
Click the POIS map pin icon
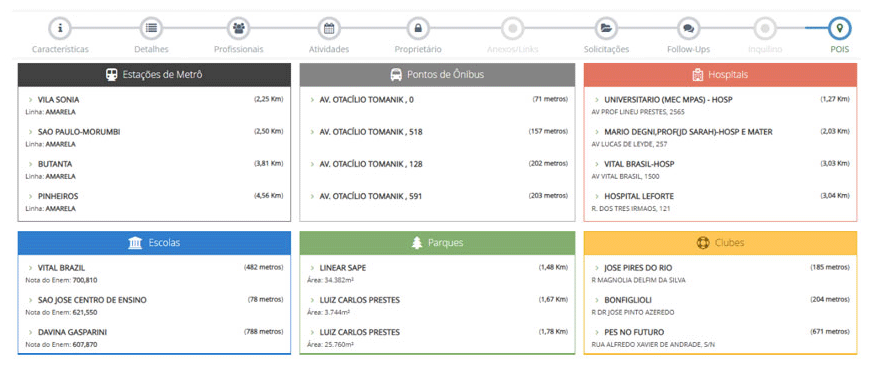[839, 28]
